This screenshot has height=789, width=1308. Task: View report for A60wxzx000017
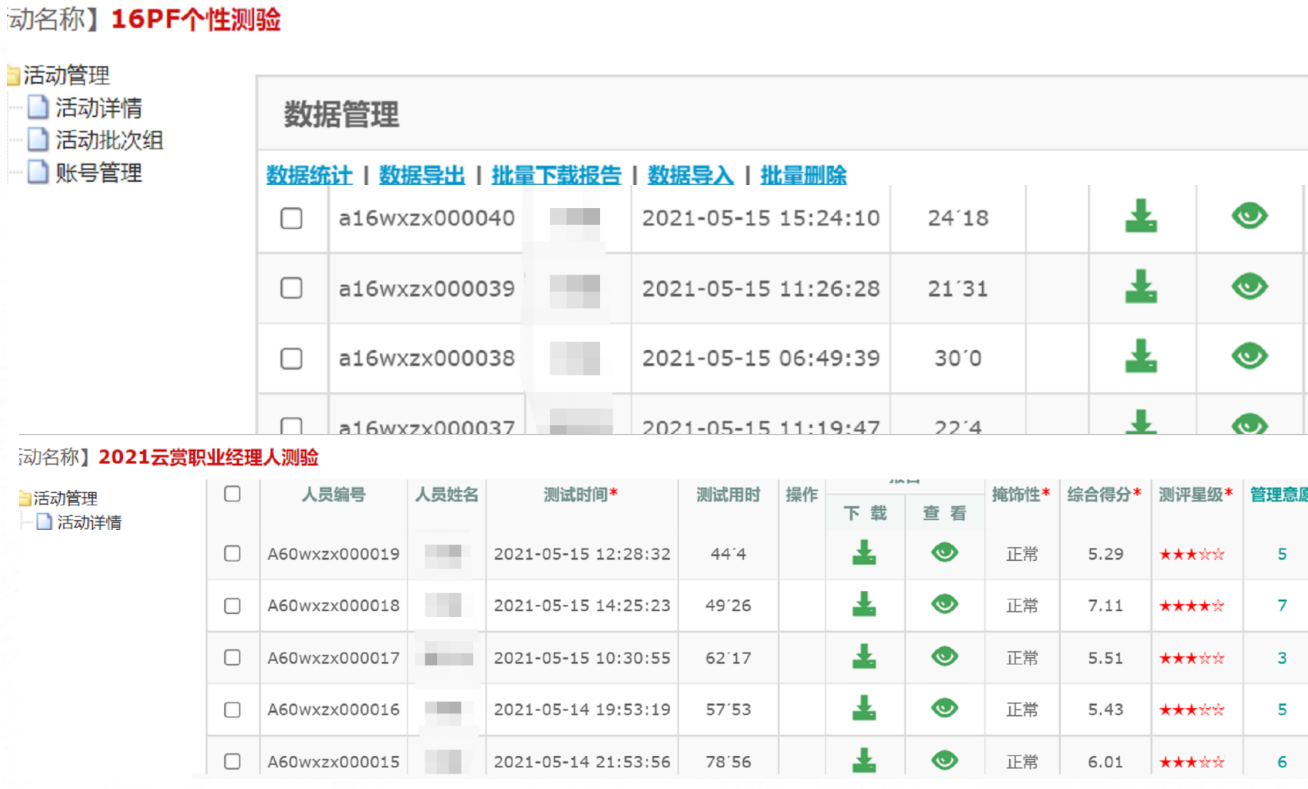coord(944,656)
